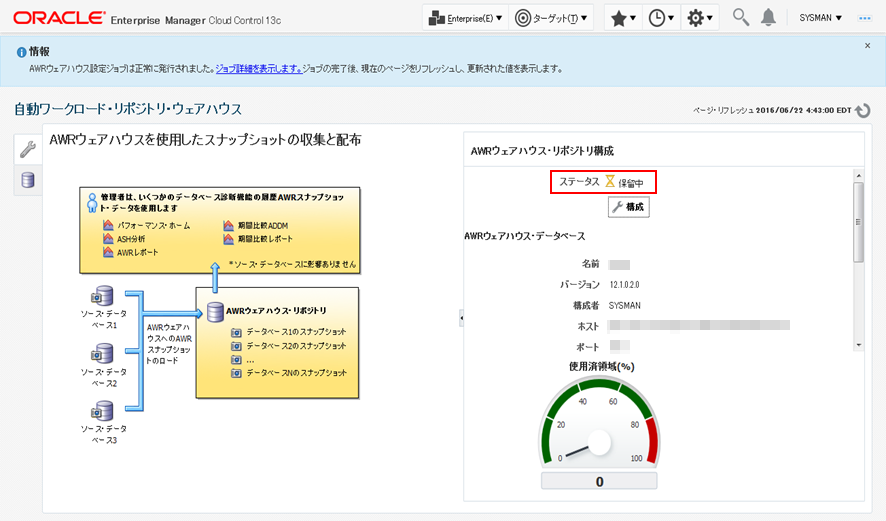886x521 pixels.
Task: Click the AWRレポート icon
Action: click(x=108, y=252)
